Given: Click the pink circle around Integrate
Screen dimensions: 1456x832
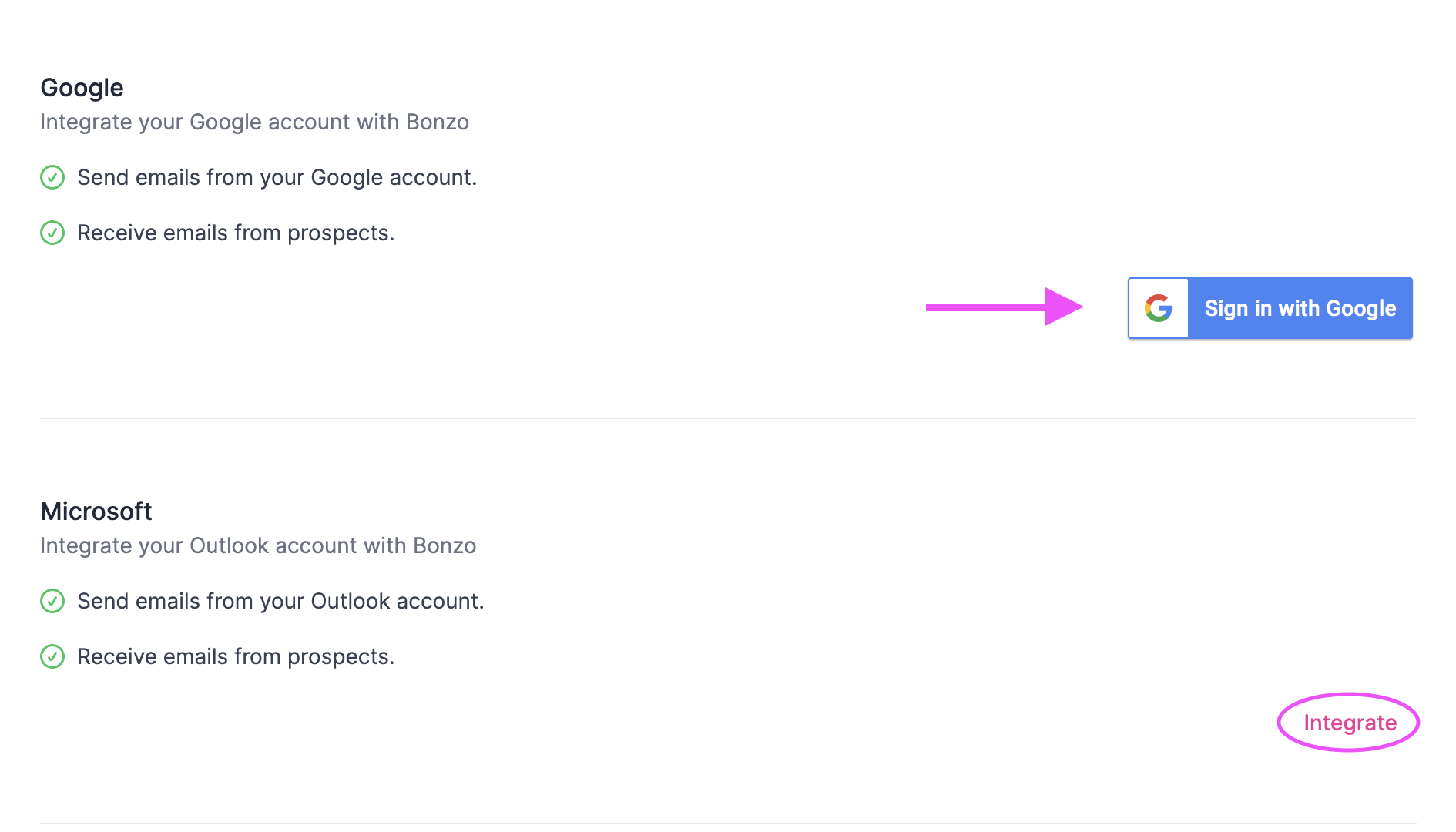Looking at the screenshot, I should (1348, 723).
